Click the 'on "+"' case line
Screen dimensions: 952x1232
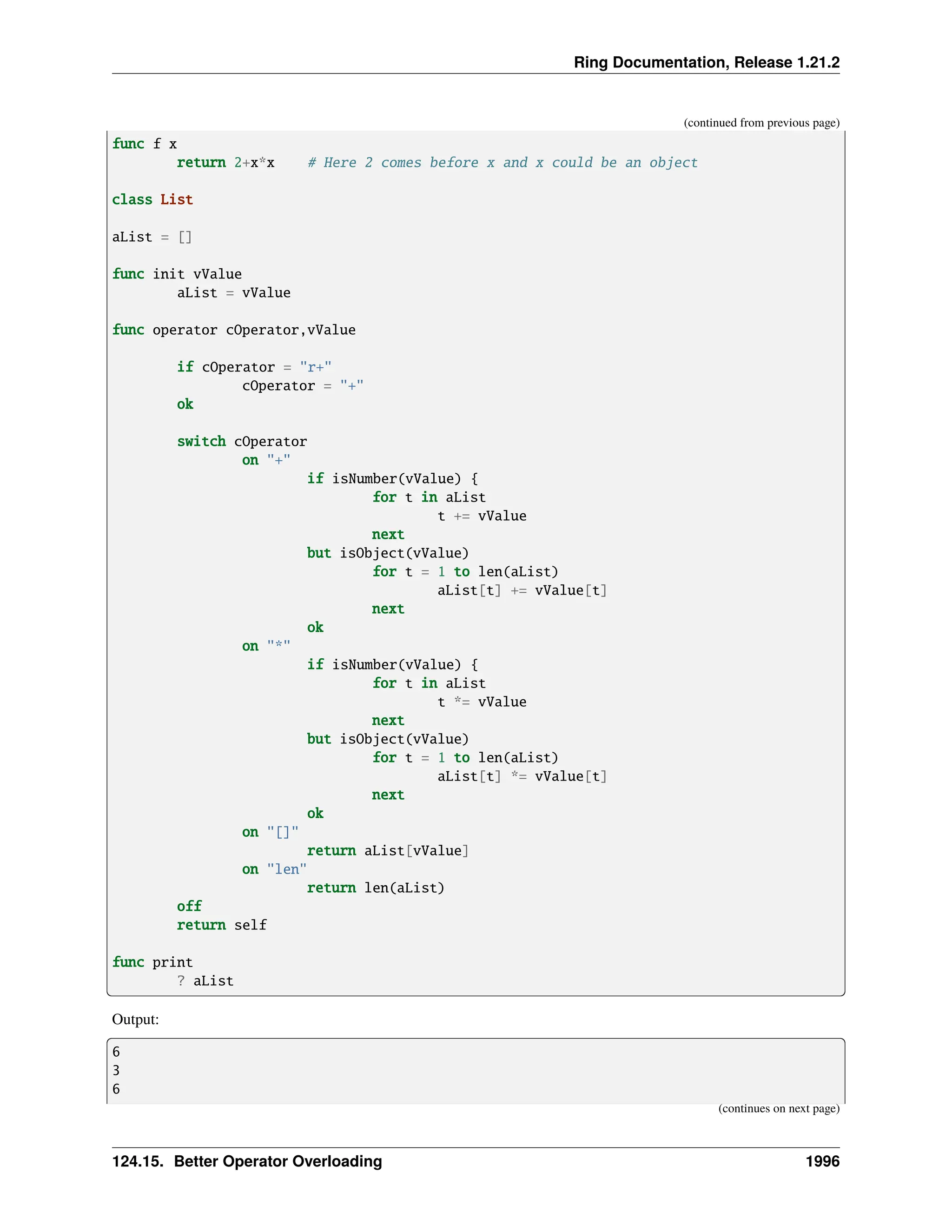click(265, 460)
